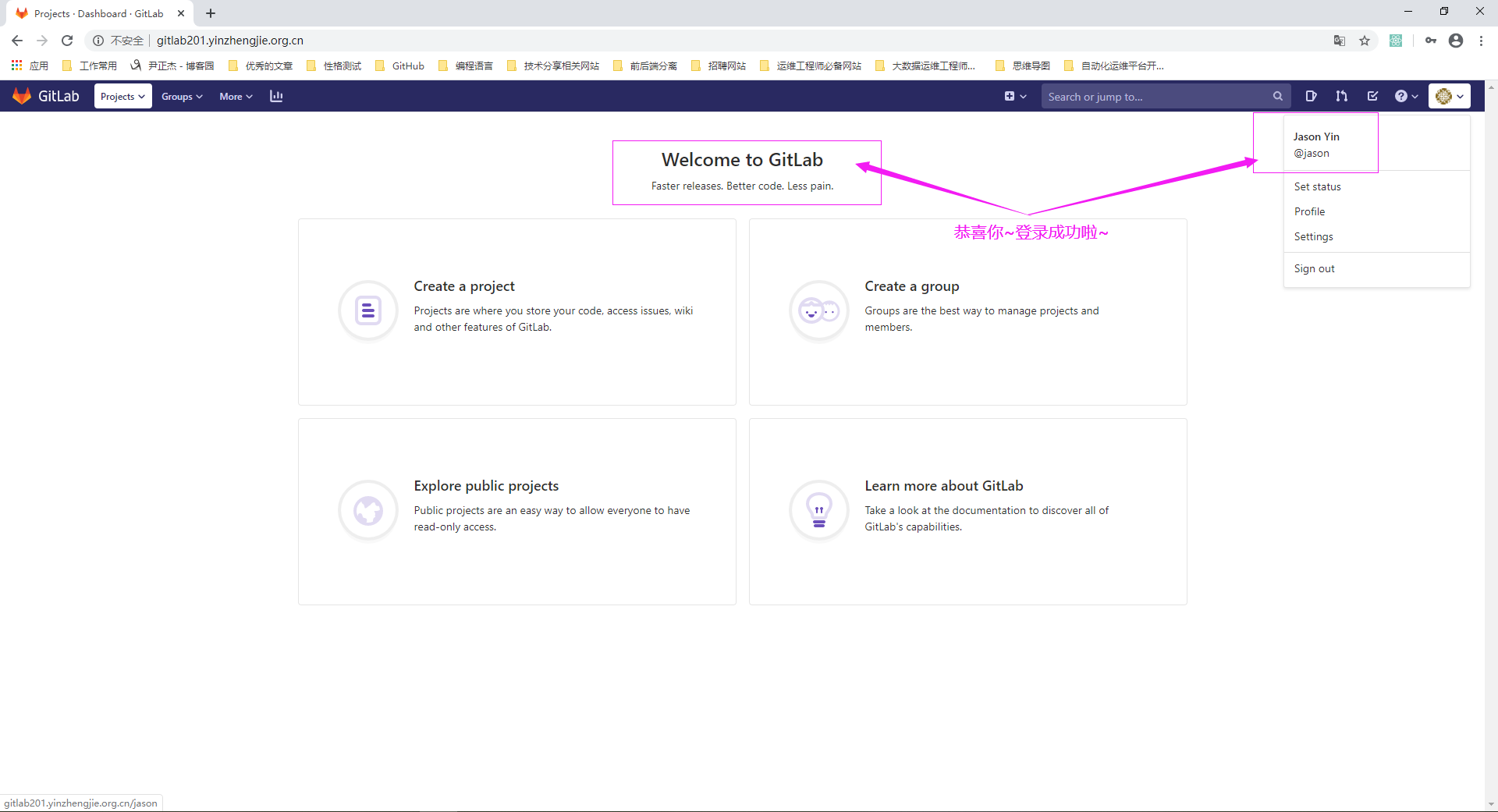Click the GitLab fox logo

(22, 96)
